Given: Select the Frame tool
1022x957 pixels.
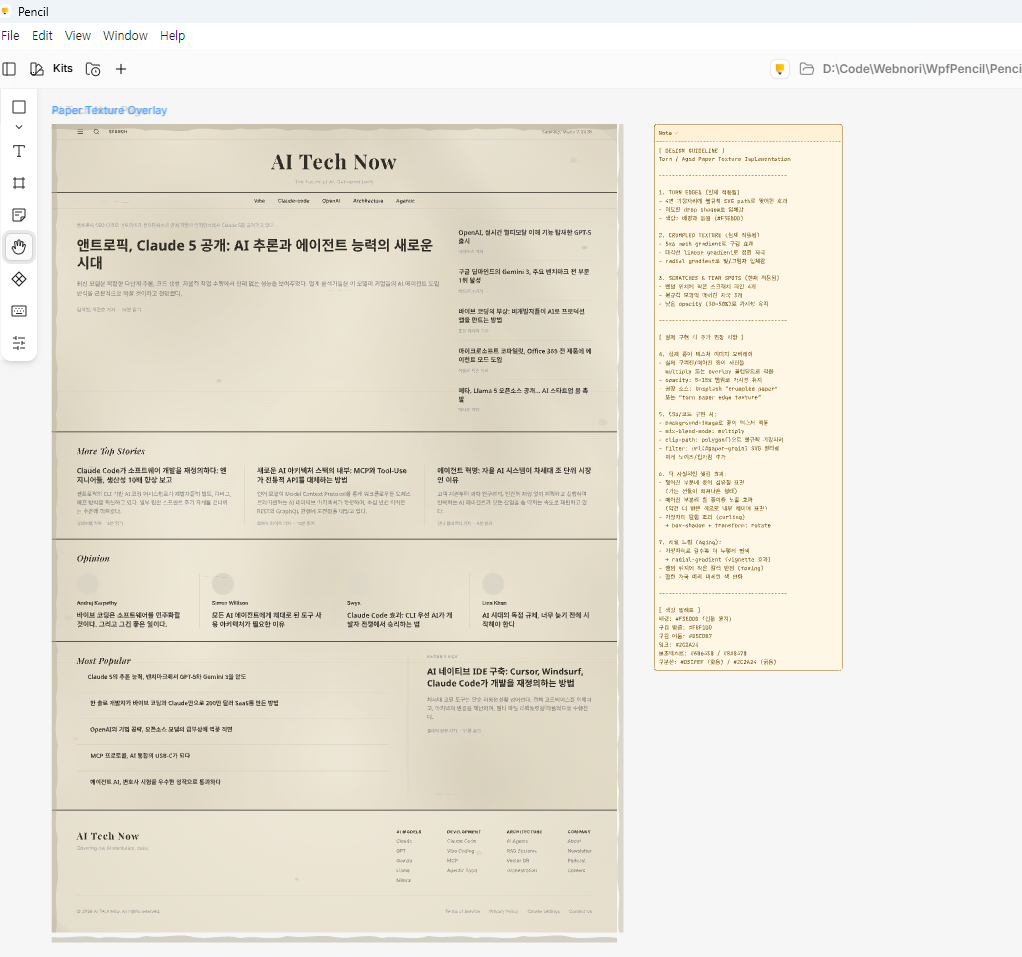Looking at the screenshot, I should [x=19, y=183].
